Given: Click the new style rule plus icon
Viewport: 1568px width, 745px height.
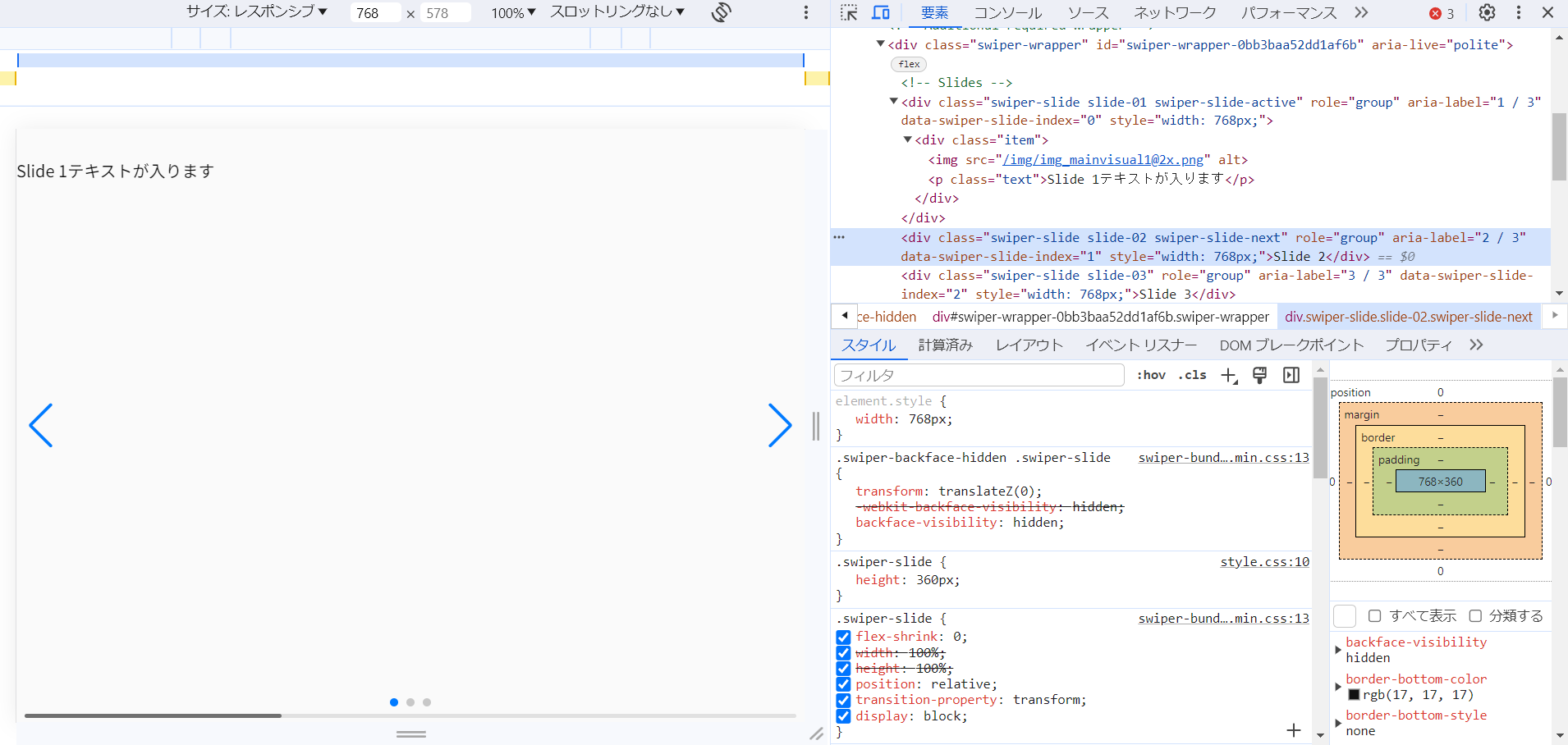Looking at the screenshot, I should point(1228,376).
